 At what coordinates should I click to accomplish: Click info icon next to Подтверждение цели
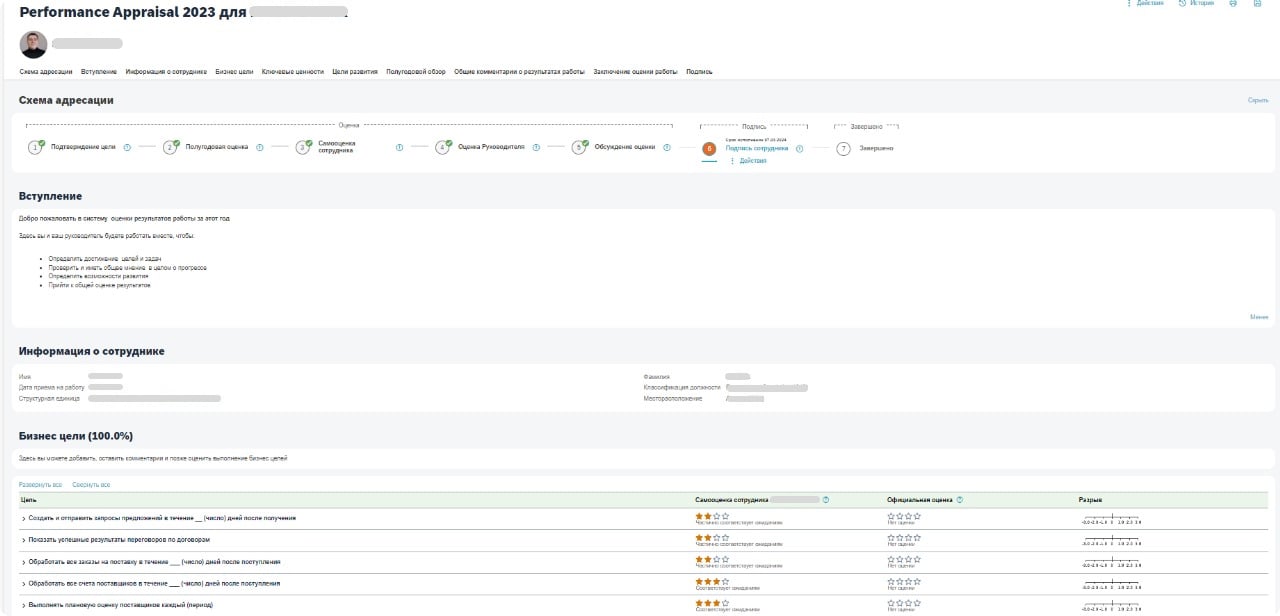point(127,147)
